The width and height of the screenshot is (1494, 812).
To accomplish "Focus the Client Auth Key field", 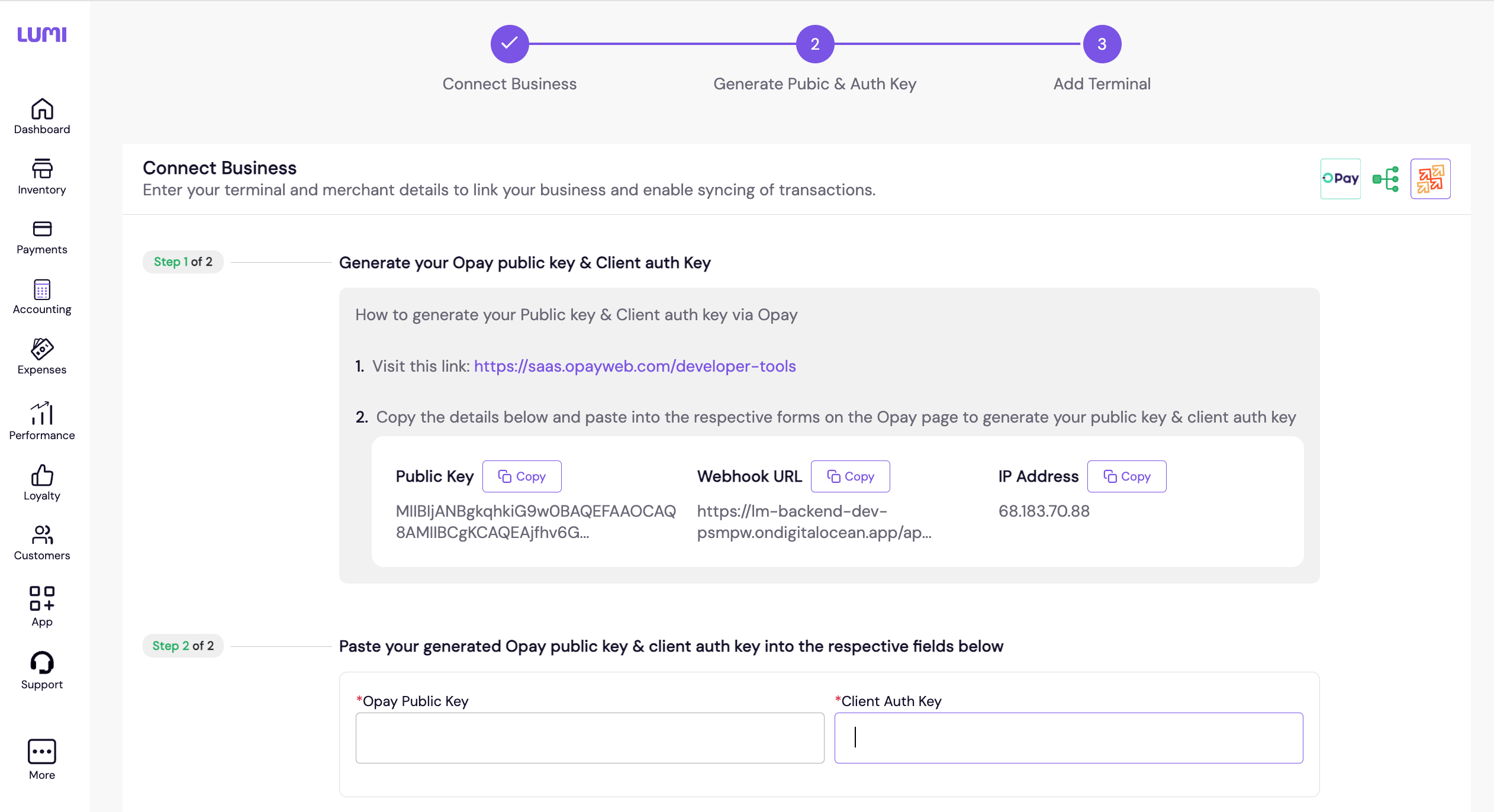I will coord(1068,738).
